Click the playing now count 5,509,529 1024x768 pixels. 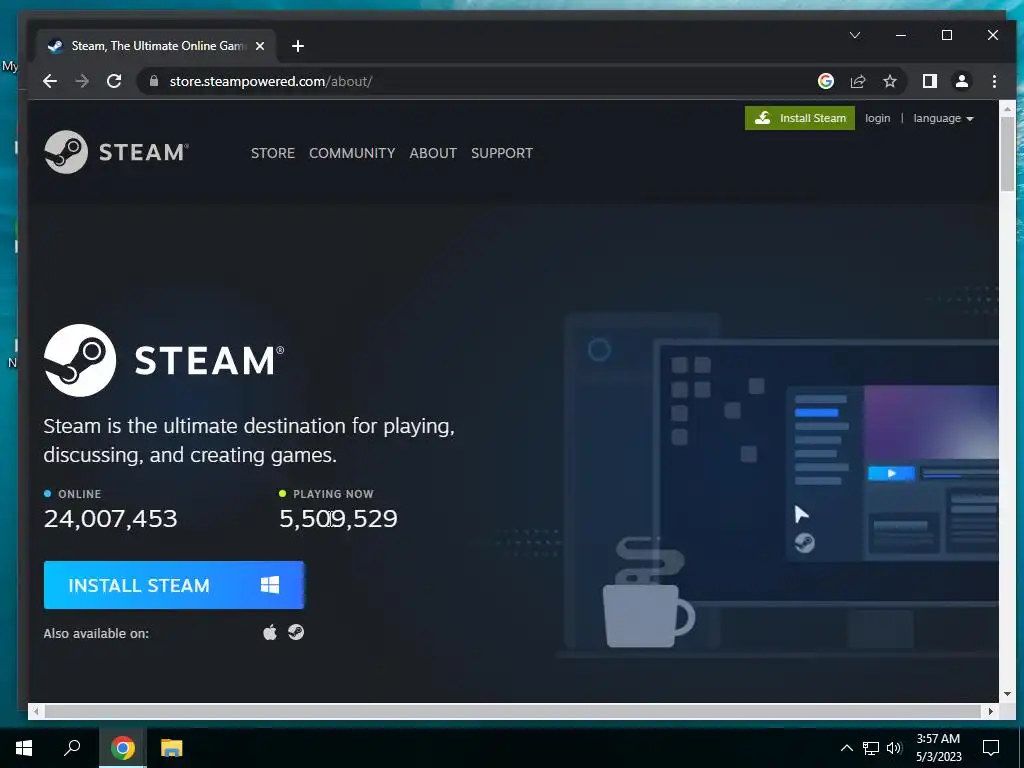tap(338, 519)
